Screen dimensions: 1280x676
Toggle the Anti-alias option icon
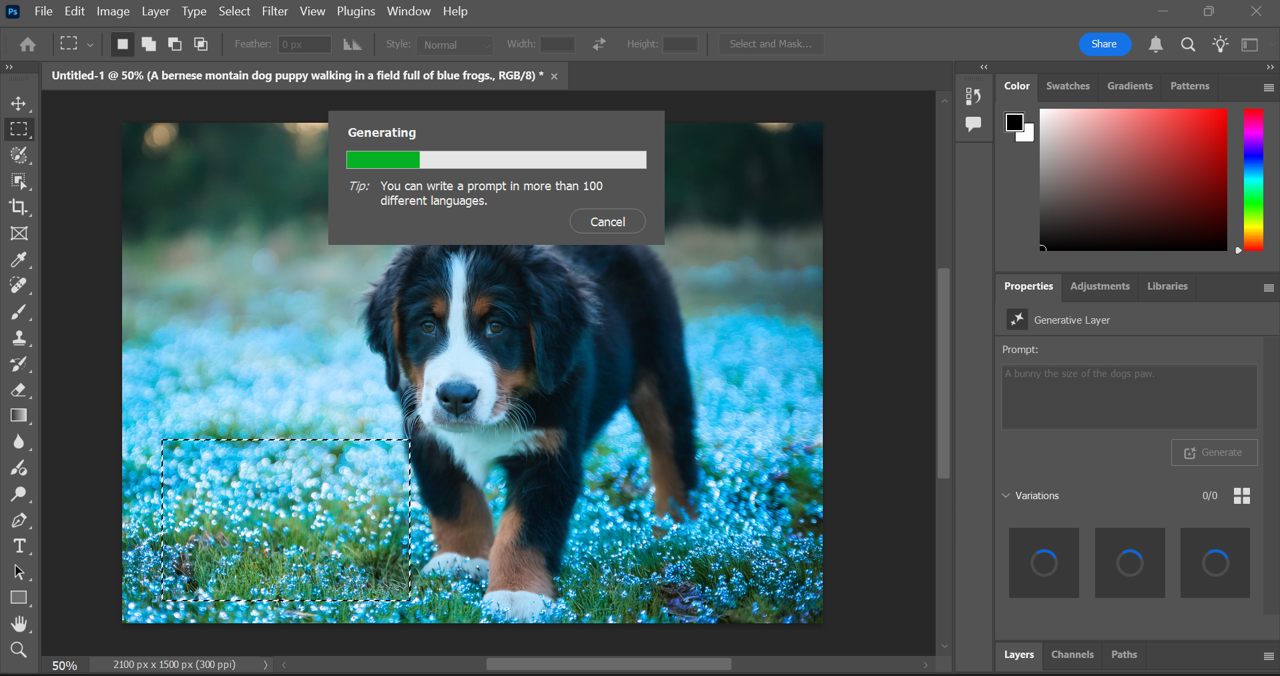[x=352, y=44]
